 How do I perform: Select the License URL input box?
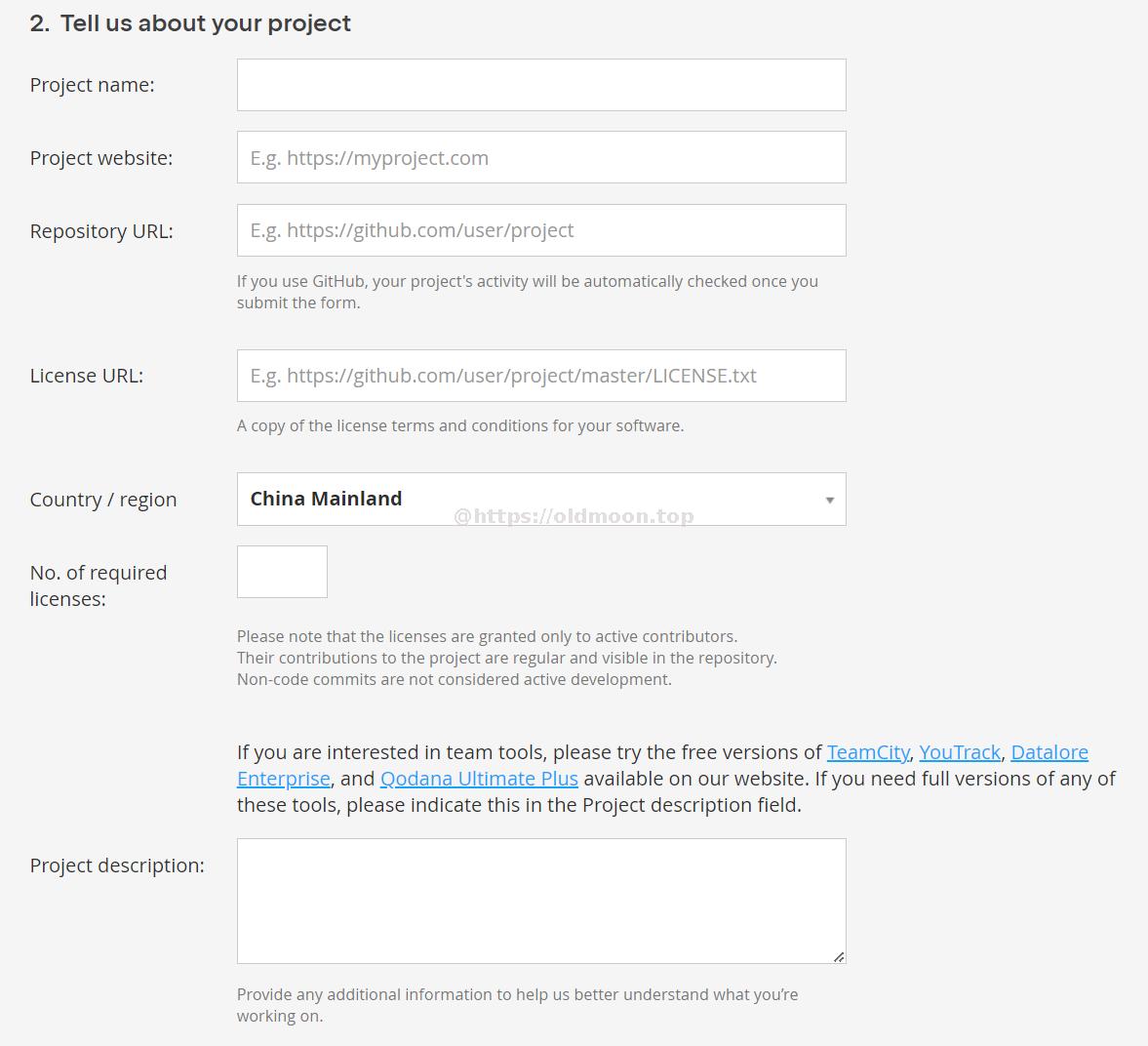tap(541, 376)
